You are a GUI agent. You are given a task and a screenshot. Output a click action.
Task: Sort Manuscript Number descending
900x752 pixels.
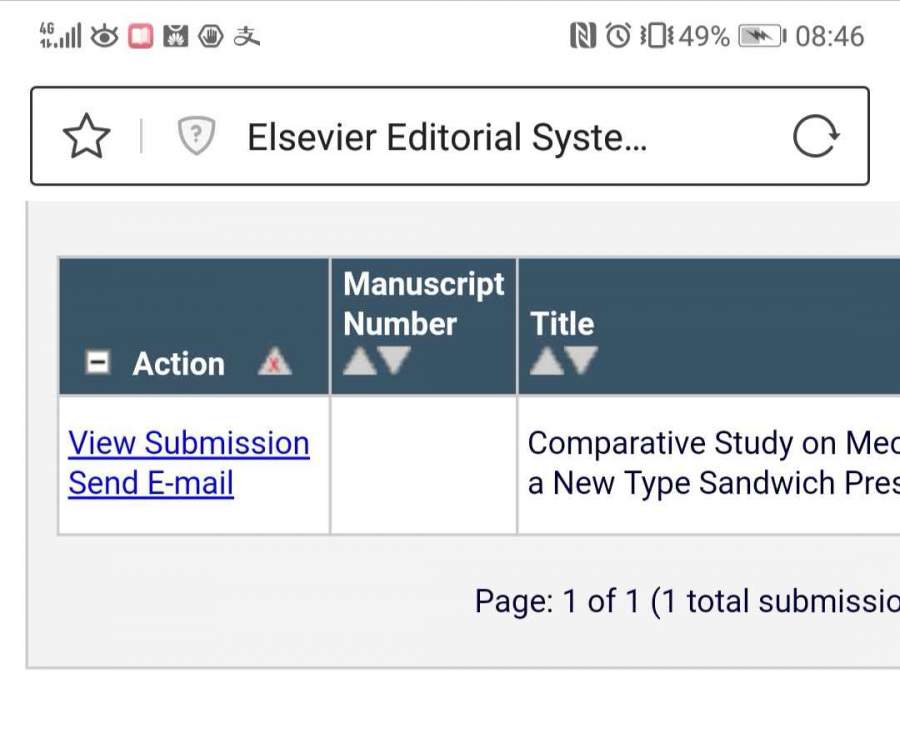coord(394,361)
